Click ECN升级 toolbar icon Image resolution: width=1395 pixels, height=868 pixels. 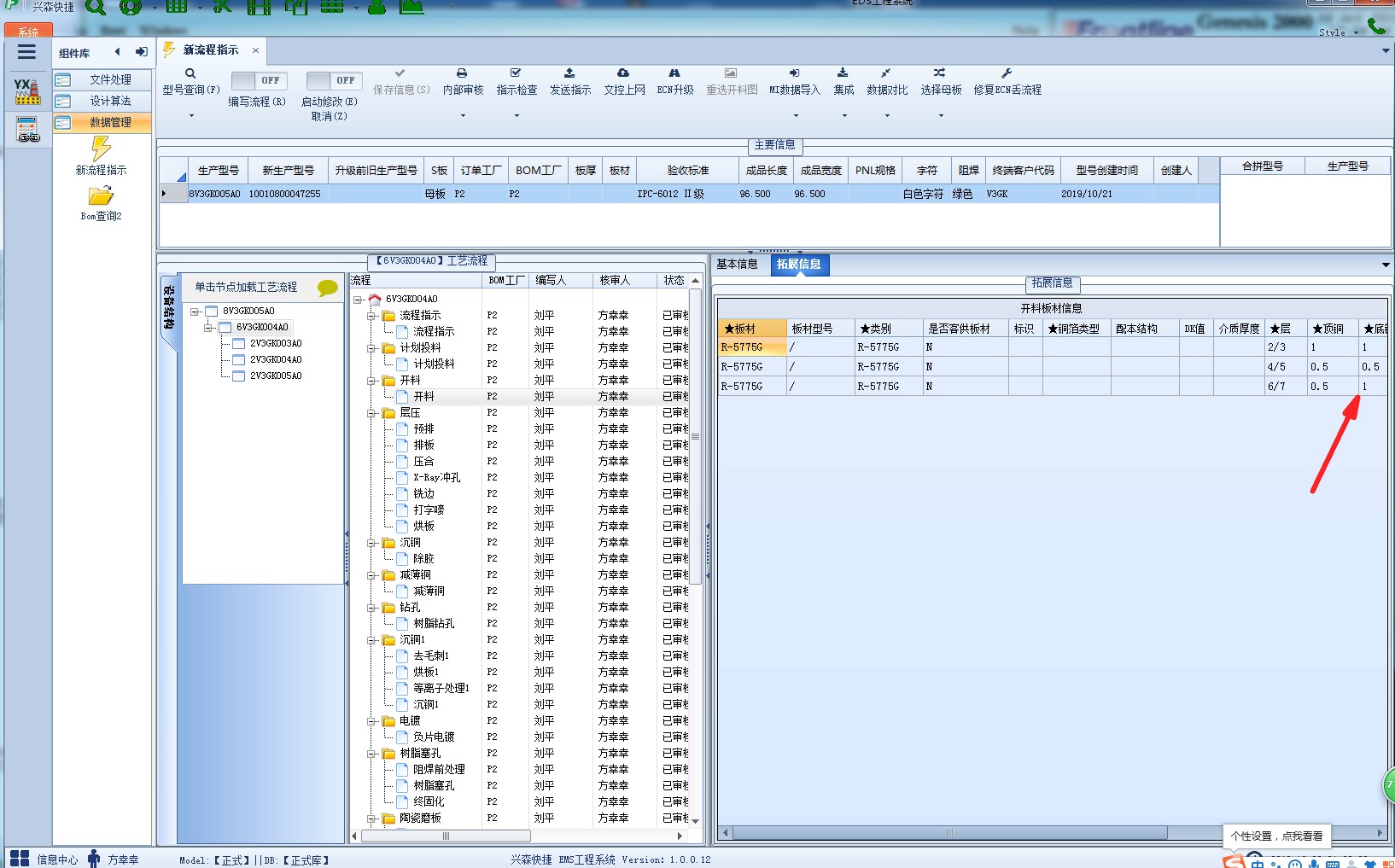coord(674,73)
